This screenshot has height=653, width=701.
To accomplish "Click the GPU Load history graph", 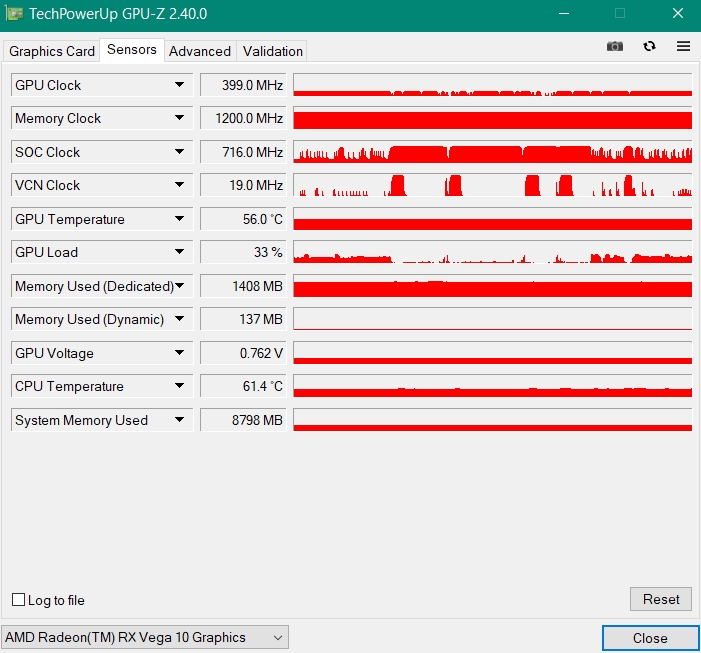I will pos(493,252).
